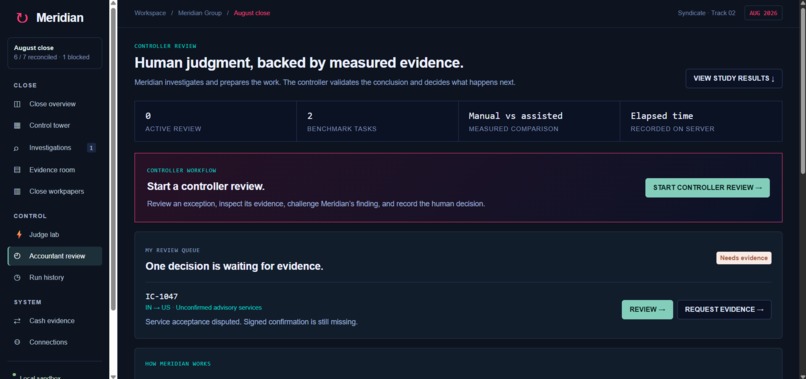The image size is (806, 379).
Task: Click the Connections icon
Action: tap(17, 342)
